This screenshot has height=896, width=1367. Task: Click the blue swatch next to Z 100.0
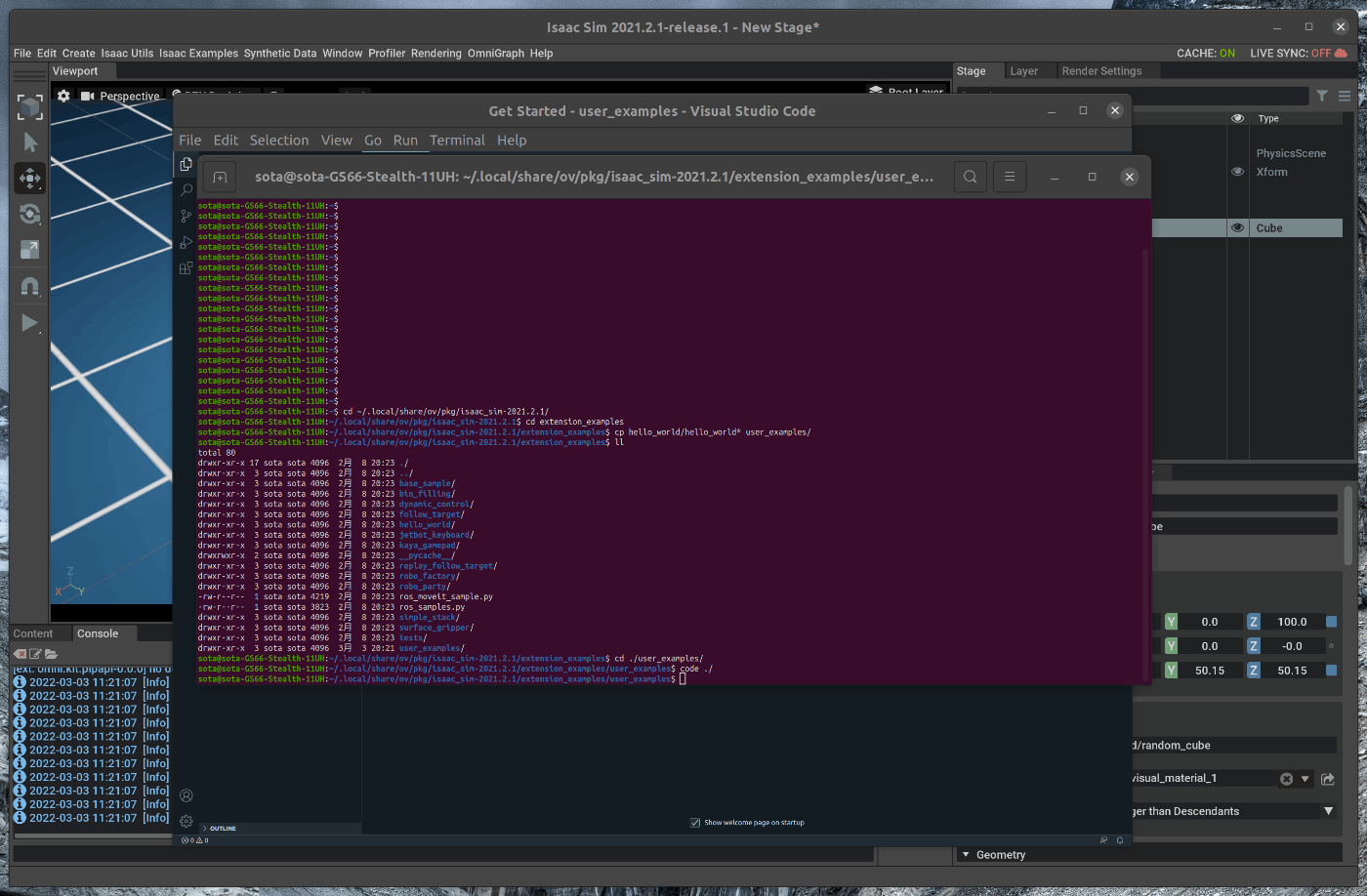1331,622
